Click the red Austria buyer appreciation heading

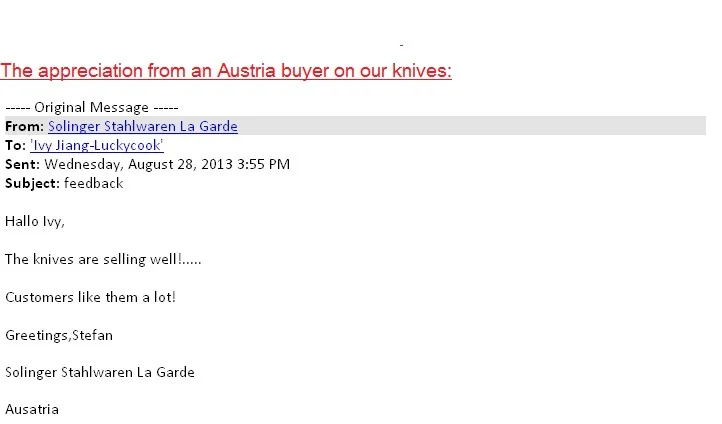(226, 70)
